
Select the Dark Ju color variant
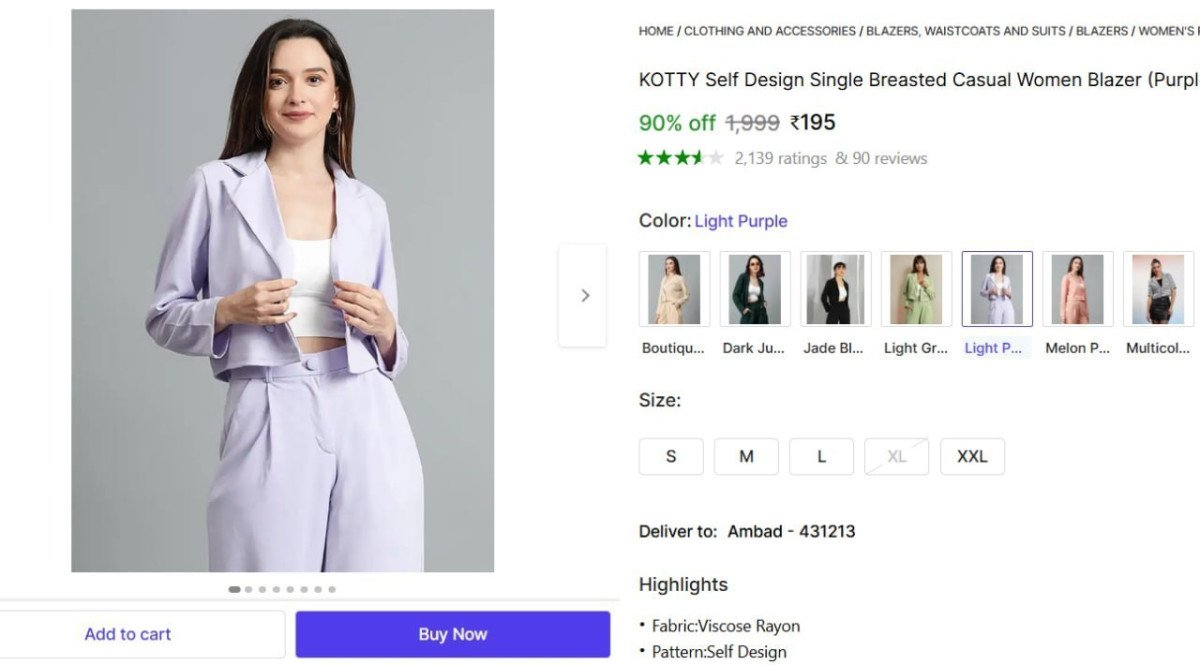pyautogui.click(x=754, y=288)
